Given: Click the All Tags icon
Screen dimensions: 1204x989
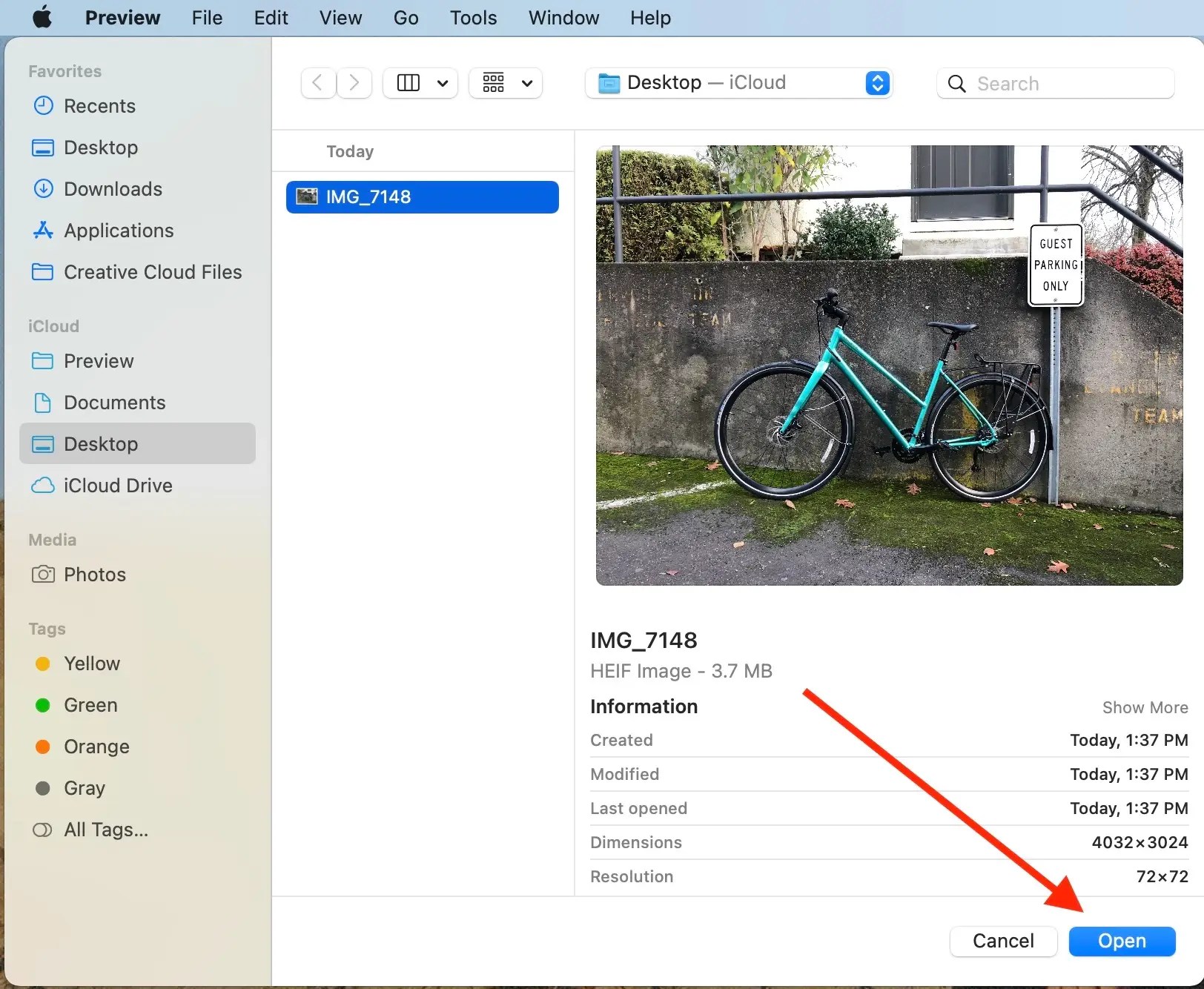Looking at the screenshot, I should pyautogui.click(x=42, y=830).
